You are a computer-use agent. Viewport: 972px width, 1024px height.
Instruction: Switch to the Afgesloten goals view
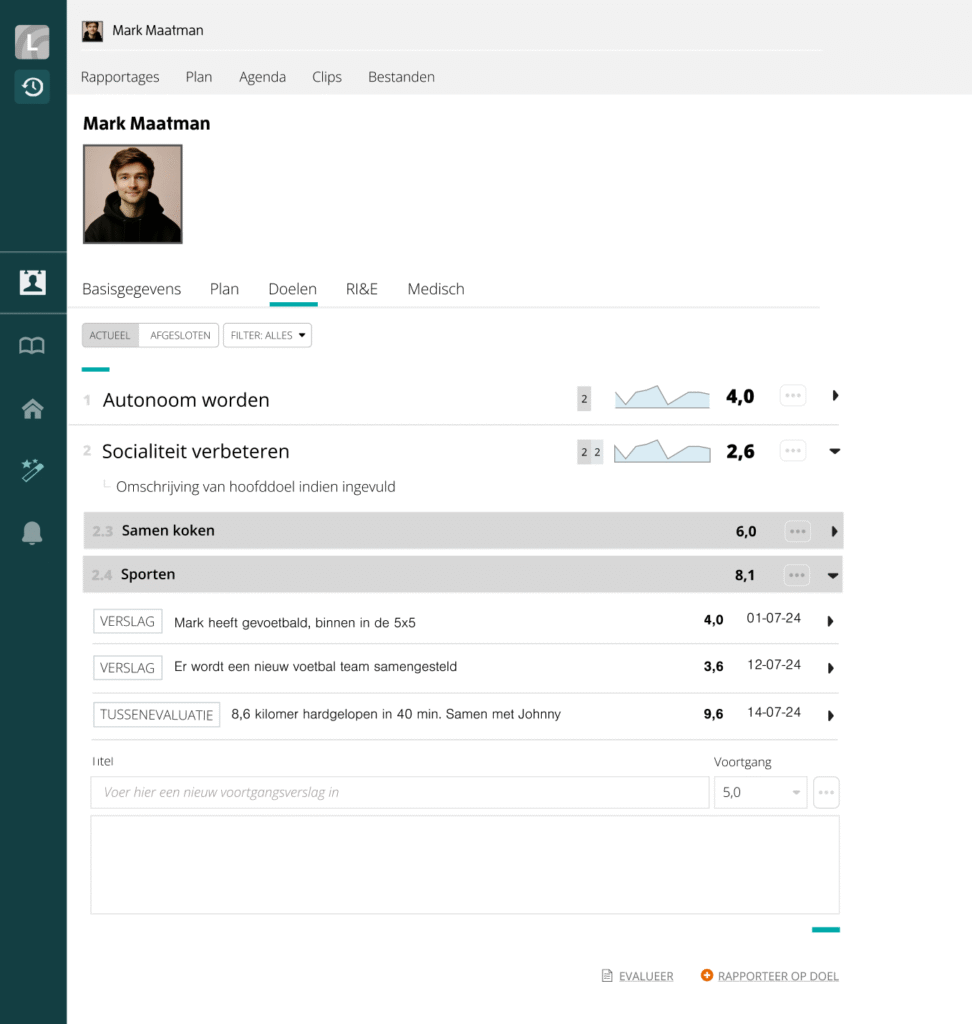(180, 335)
